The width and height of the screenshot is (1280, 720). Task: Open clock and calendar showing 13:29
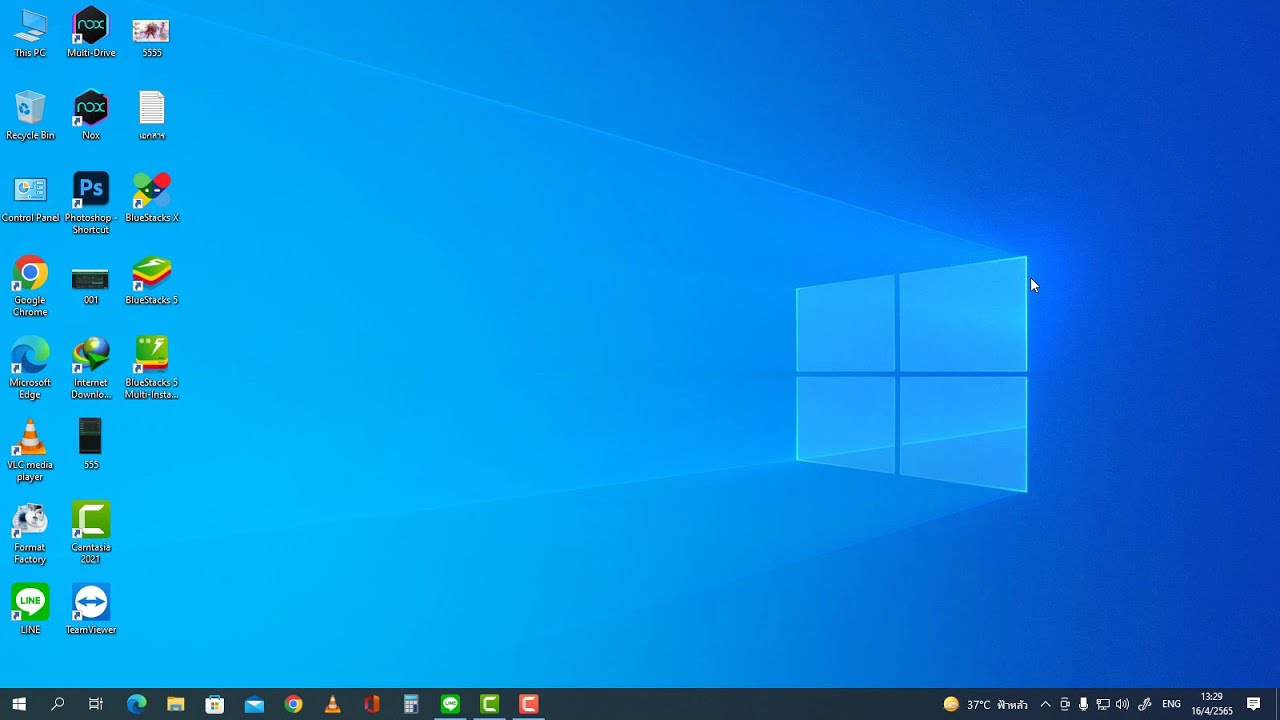coord(1211,704)
